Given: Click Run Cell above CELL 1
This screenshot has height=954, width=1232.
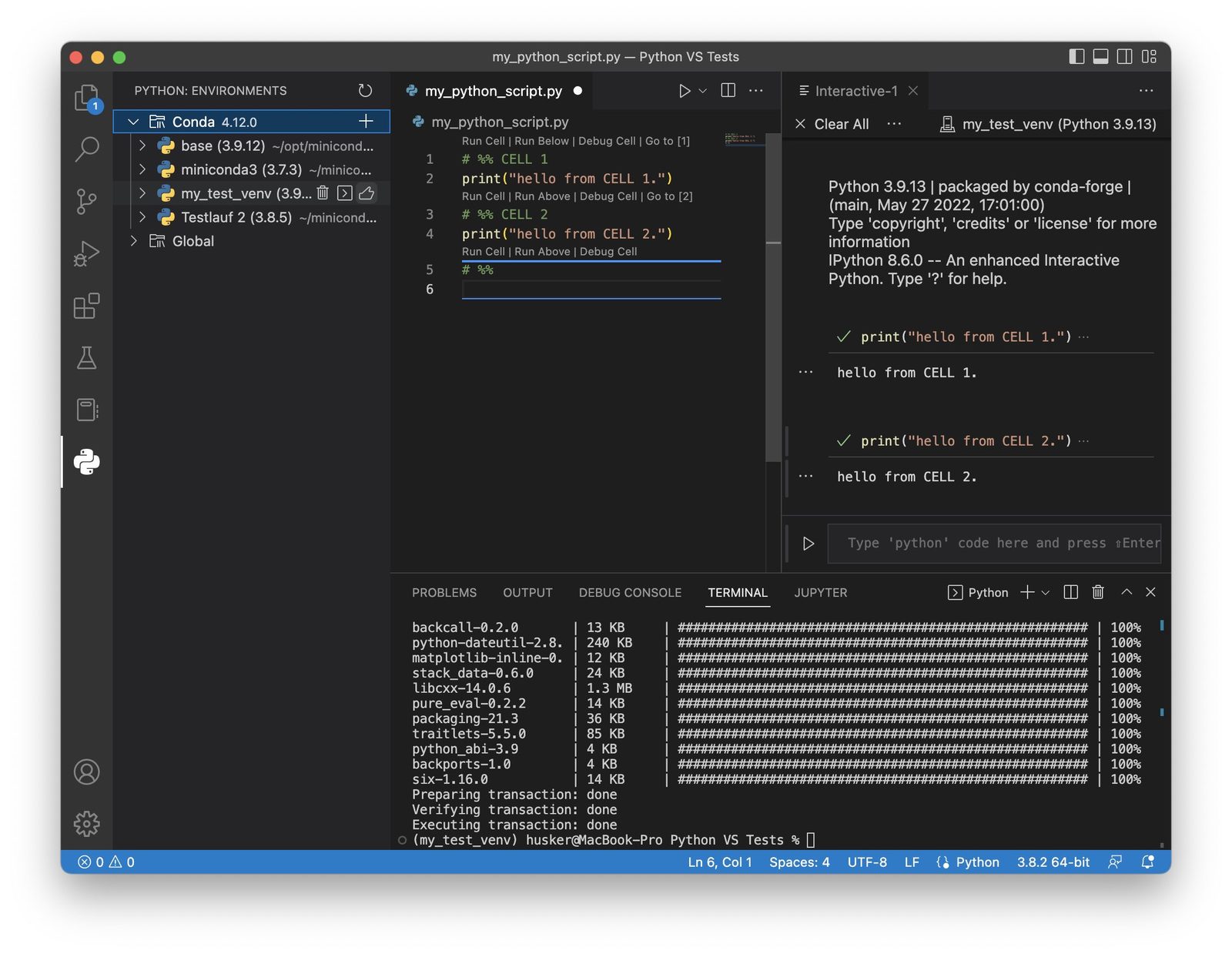Looking at the screenshot, I should tap(484, 141).
